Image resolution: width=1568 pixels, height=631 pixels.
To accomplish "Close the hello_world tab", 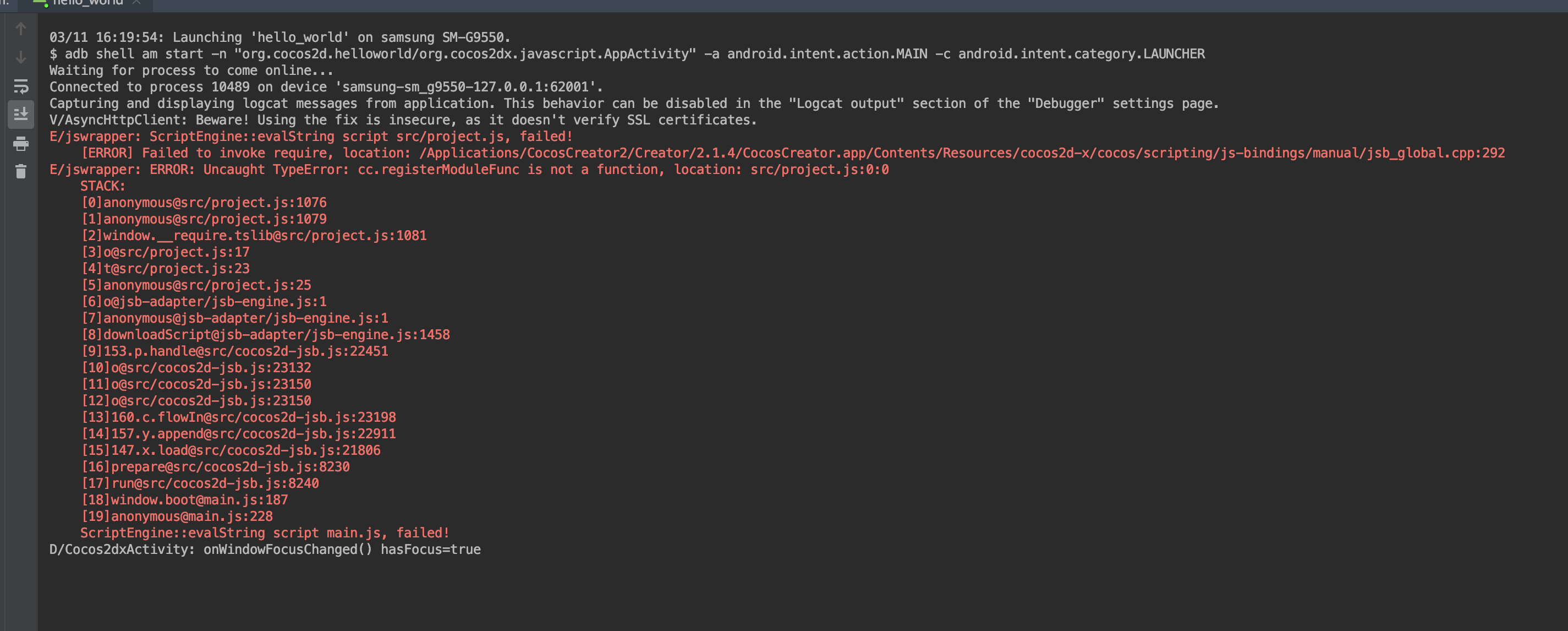I will [x=136, y=3].
